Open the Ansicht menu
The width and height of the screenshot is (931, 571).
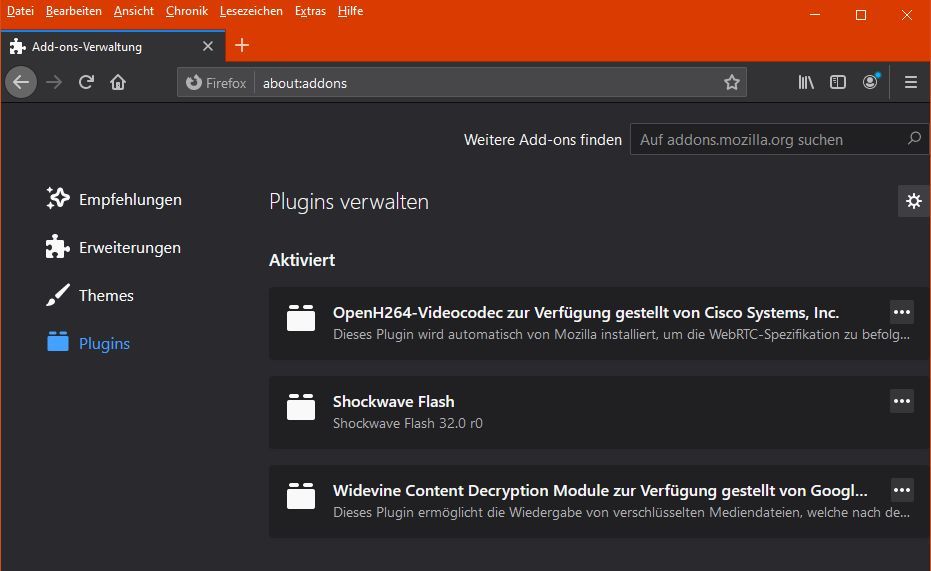pos(134,11)
